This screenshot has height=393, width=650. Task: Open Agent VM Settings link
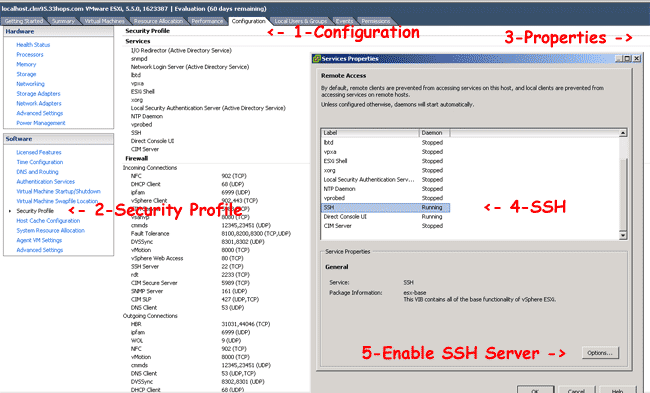coord(39,240)
